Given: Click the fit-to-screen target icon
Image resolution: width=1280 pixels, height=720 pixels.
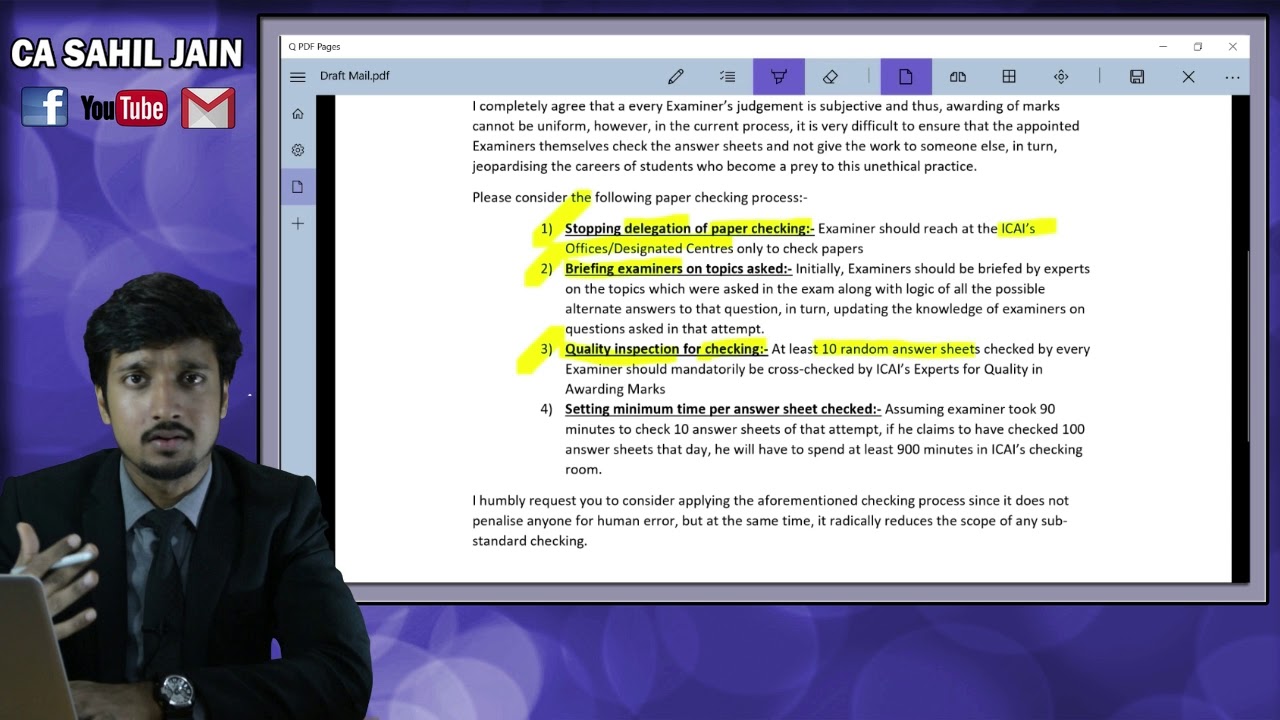Looking at the screenshot, I should tap(1061, 77).
